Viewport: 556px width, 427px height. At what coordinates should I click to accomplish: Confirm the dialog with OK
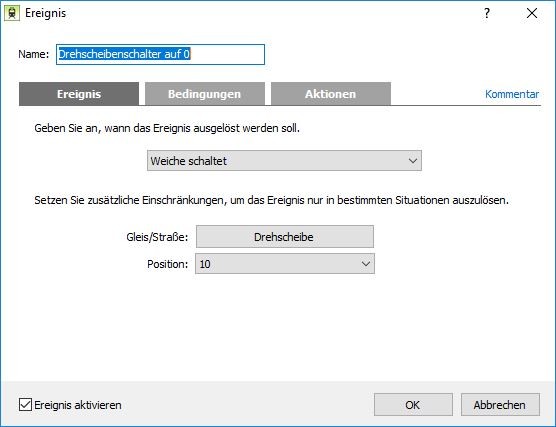[x=413, y=405]
